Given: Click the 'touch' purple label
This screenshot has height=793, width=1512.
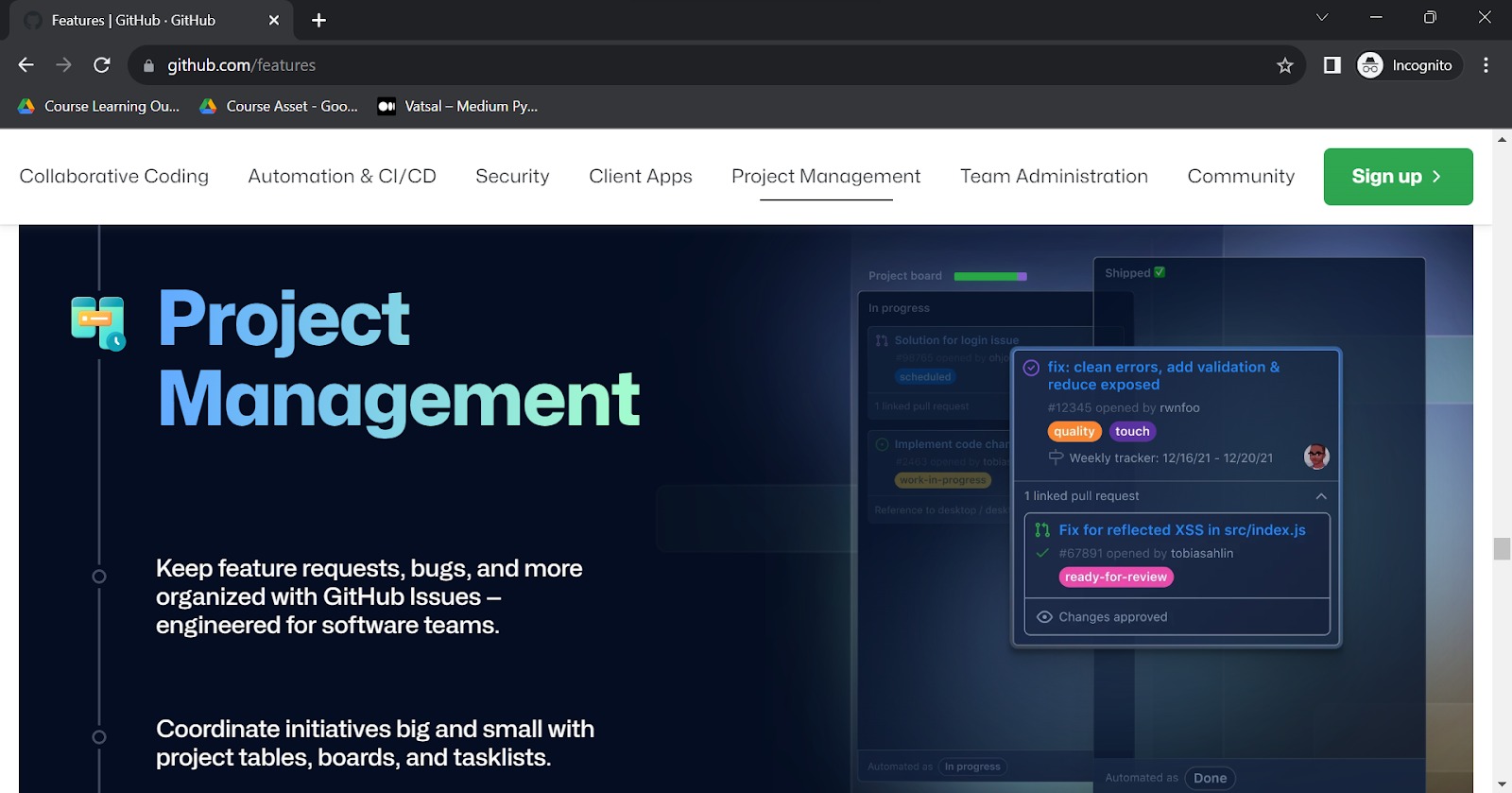Looking at the screenshot, I should point(1132,431).
